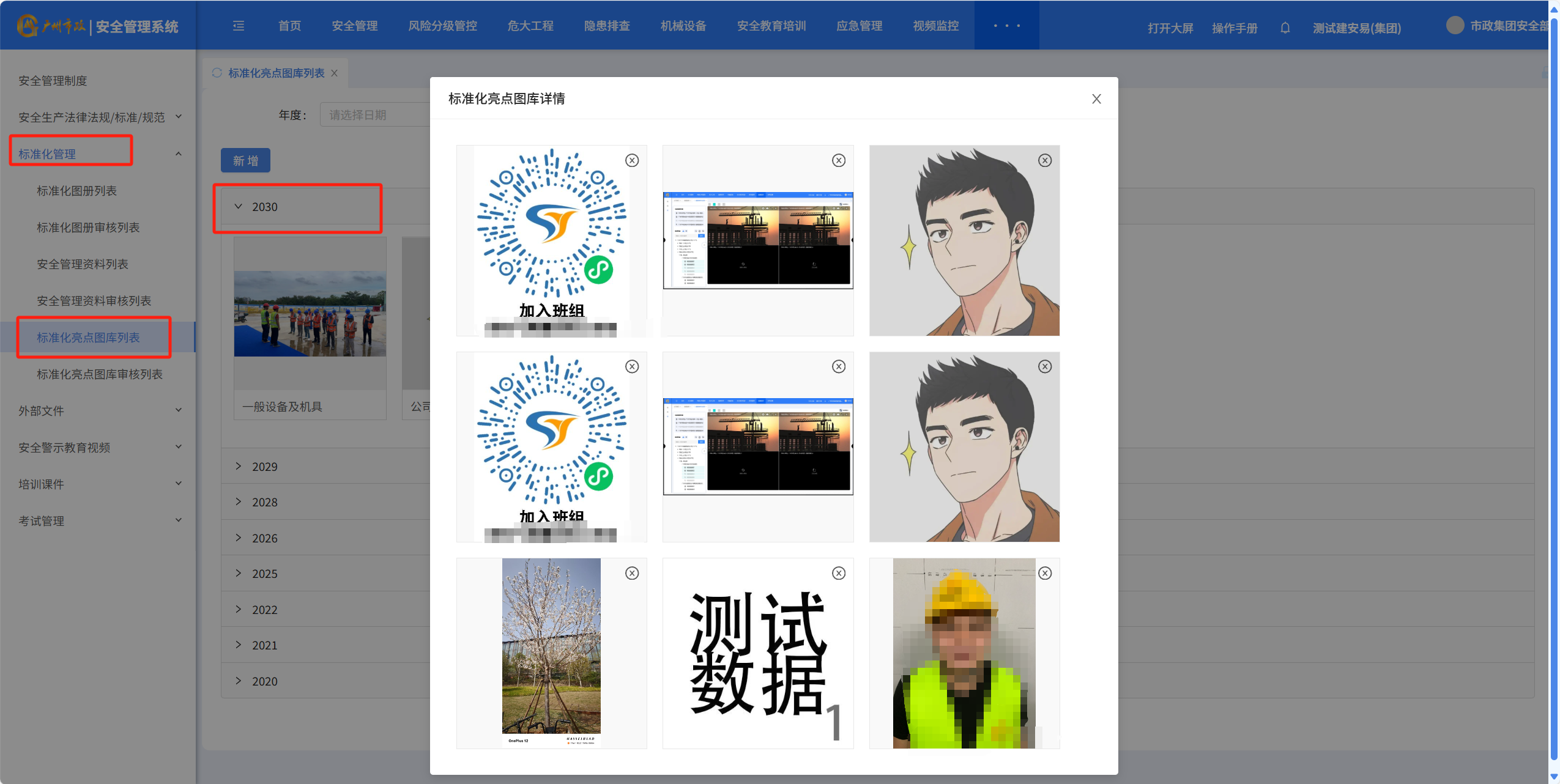Open the three-dots overflow menu in navbar

click(1006, 26)
